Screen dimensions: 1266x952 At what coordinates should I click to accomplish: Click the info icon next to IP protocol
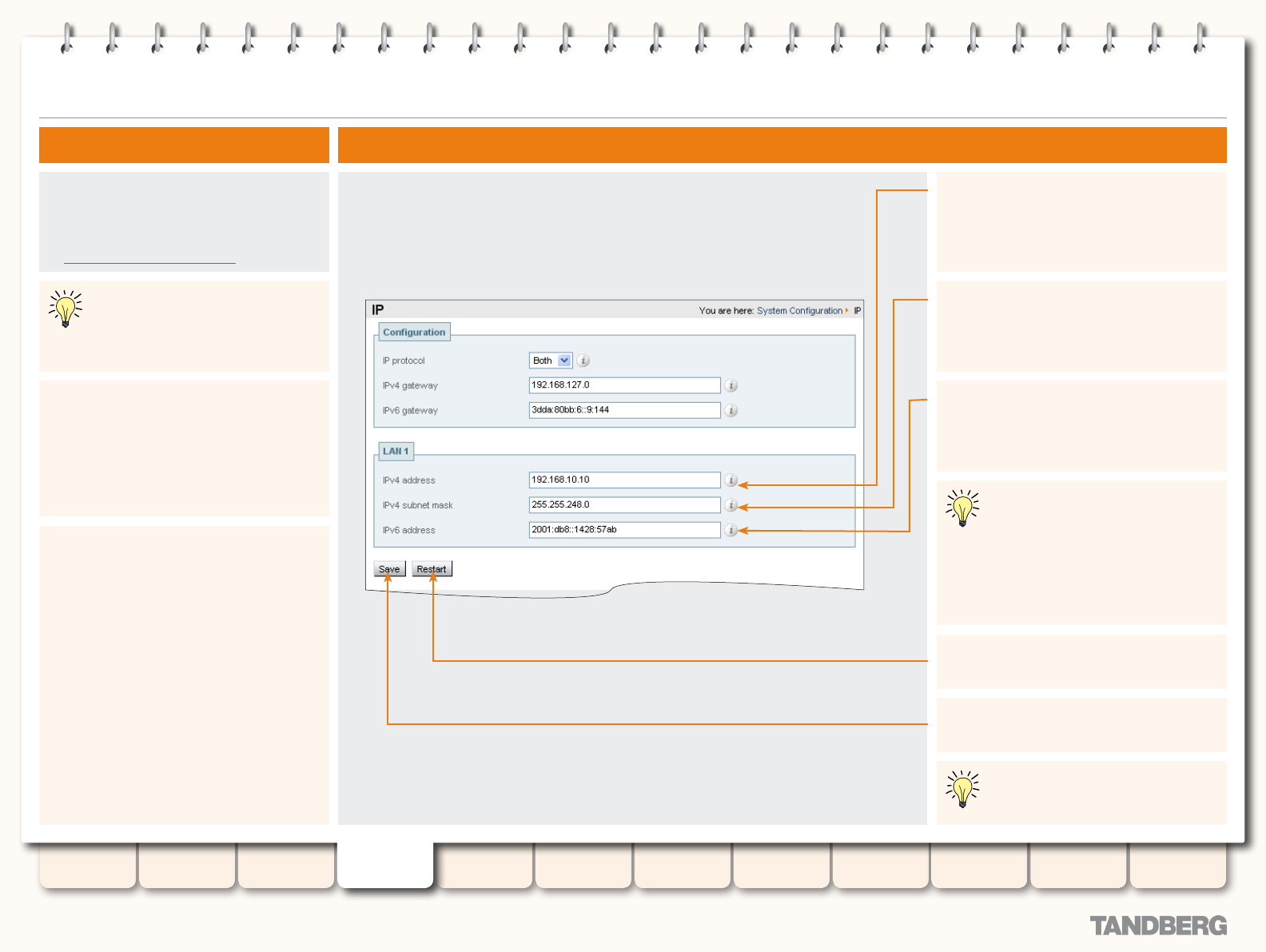point(583,360)
